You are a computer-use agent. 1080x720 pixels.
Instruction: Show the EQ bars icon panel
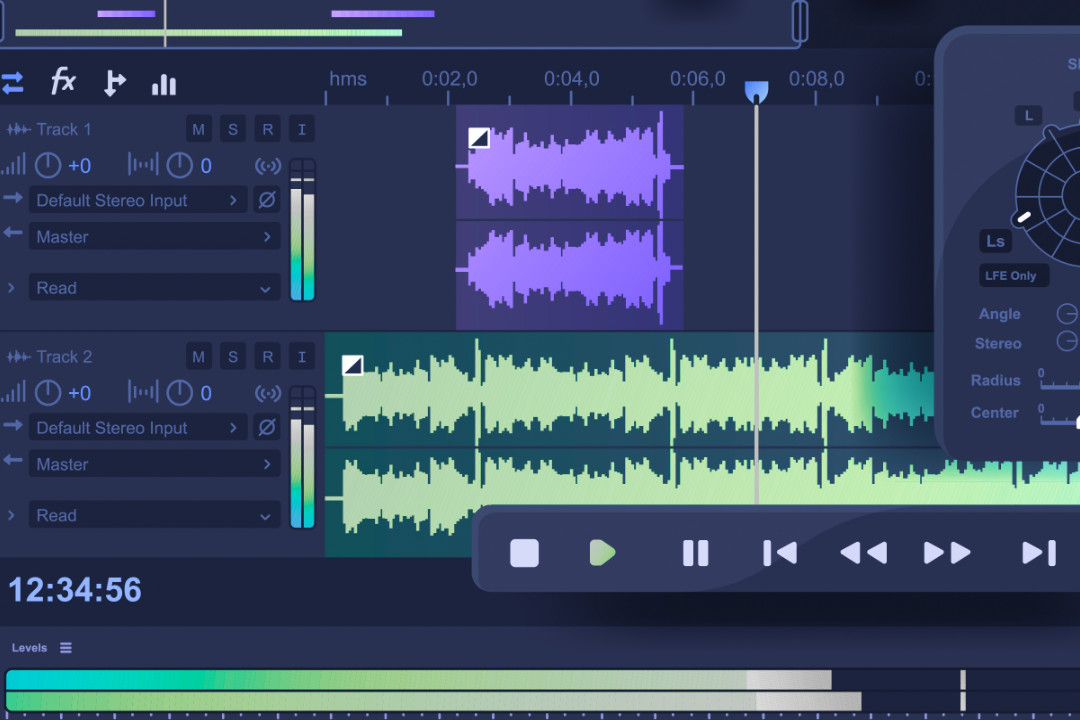point(163,84)
